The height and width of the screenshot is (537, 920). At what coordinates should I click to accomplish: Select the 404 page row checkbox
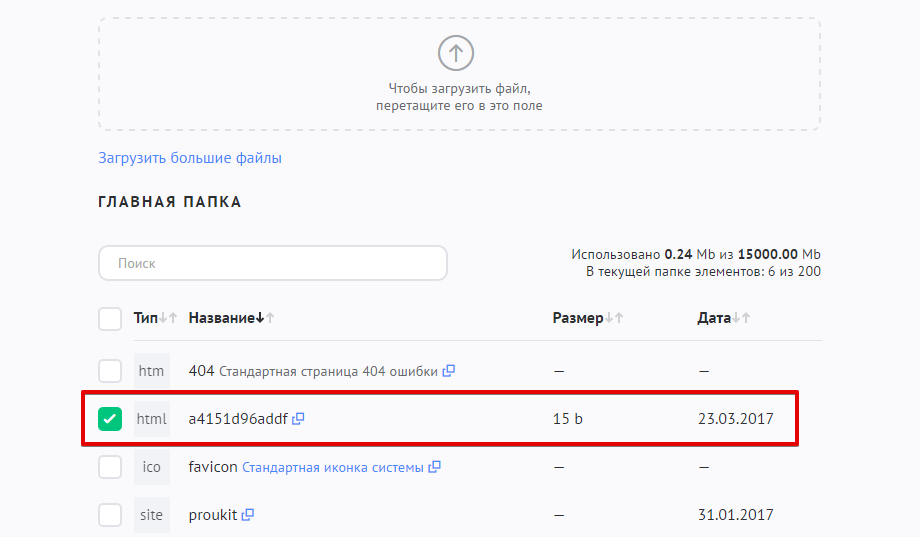point(110,371)
